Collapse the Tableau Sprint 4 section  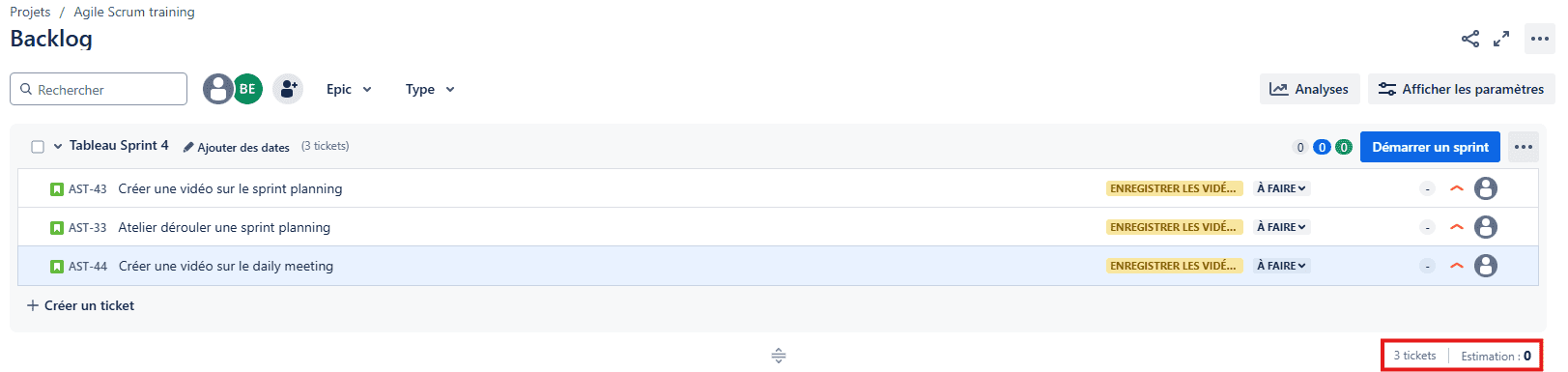pos(58,146)
